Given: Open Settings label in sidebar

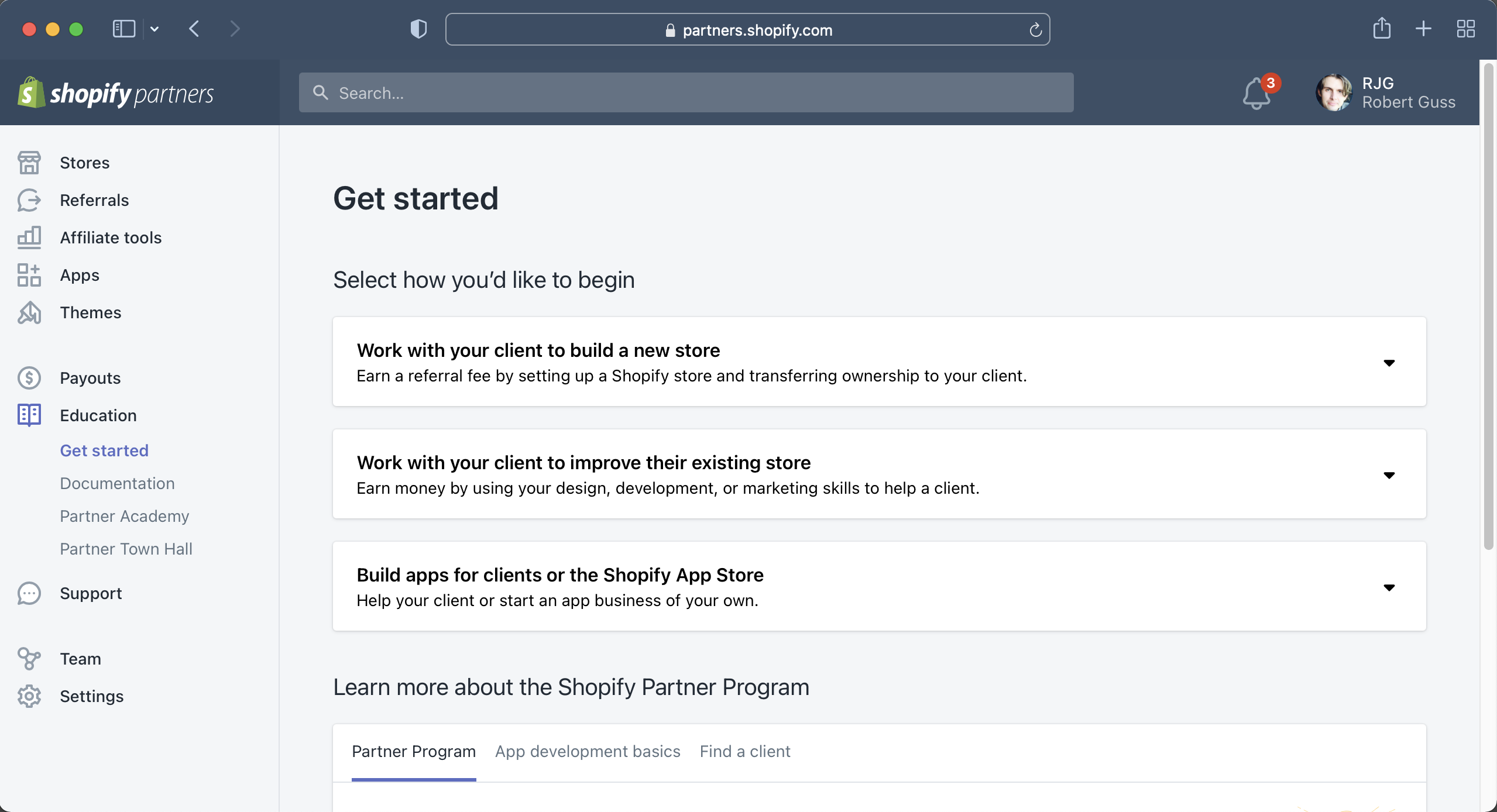Looking at the screenshot, I should pos(92,696).
